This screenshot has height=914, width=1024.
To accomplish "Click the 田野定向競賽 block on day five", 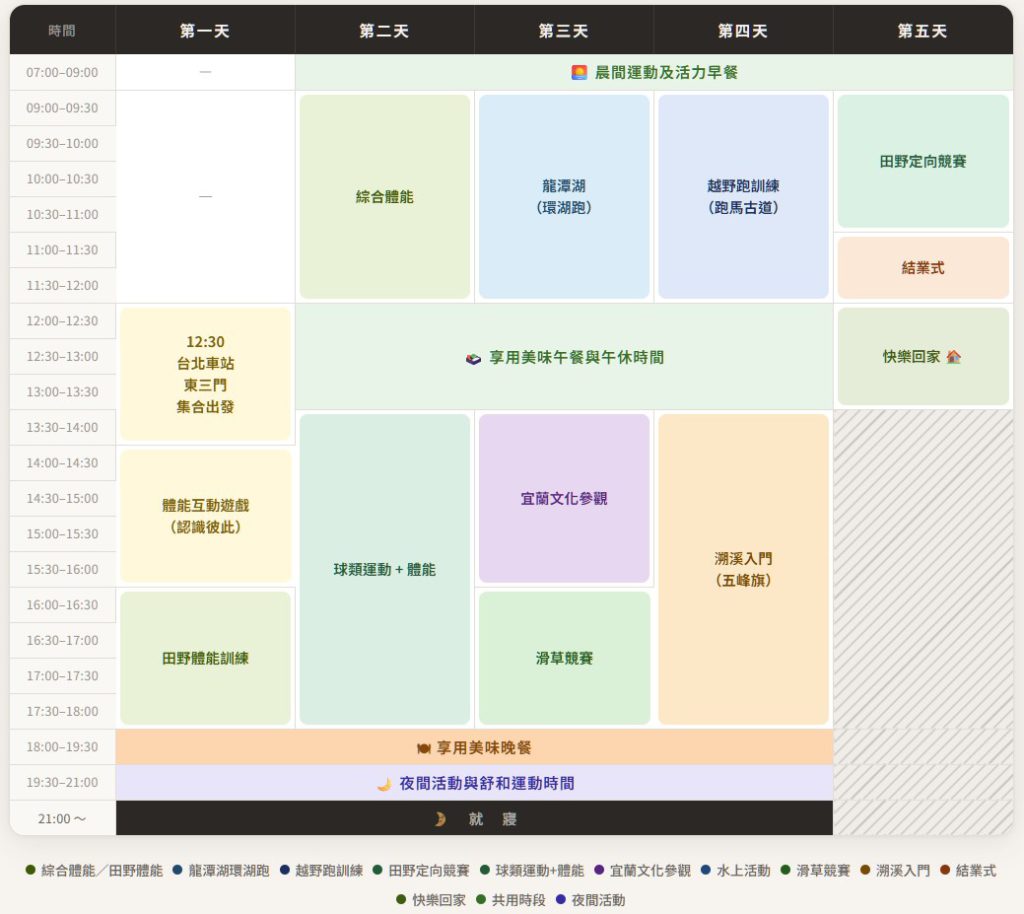I will click(x=922, y=161).
